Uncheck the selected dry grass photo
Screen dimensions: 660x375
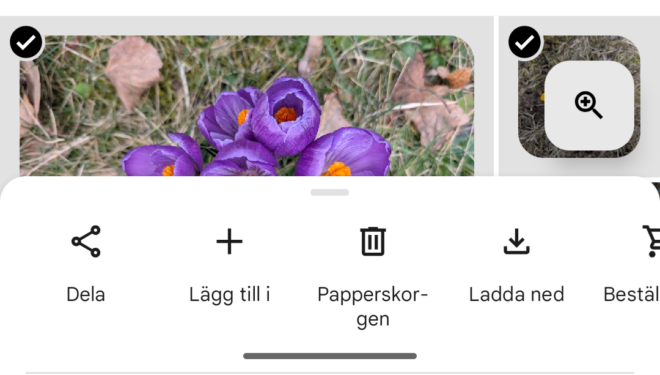tap(524, 42)
